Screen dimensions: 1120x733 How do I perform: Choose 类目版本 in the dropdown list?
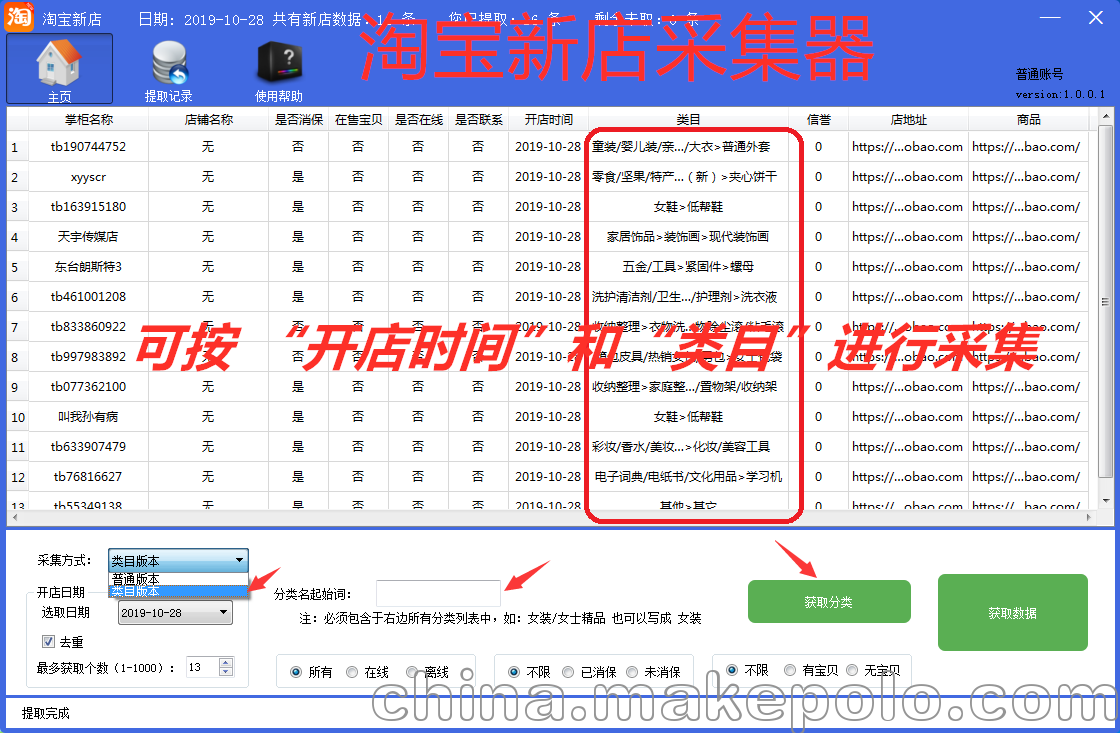coord(178,591)
